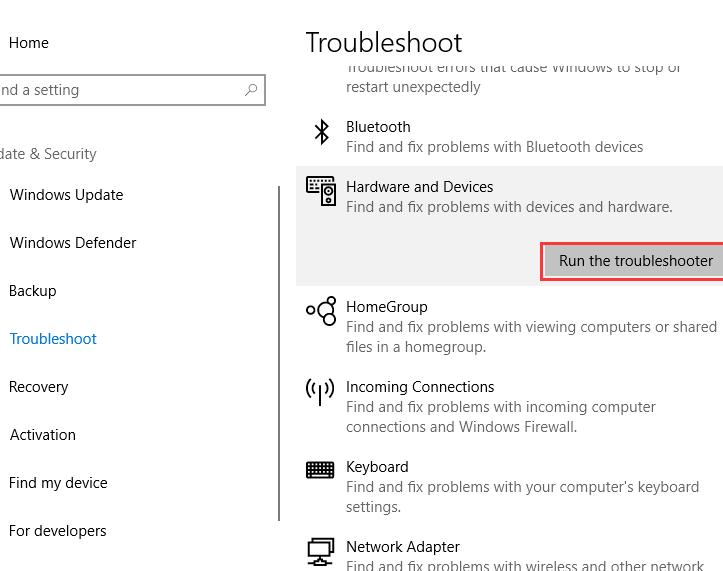The width and height of the screenshot is (723, 571).
Task: Click the Find a setting search box
Action: pyautogui.click(x=132, y=90)
